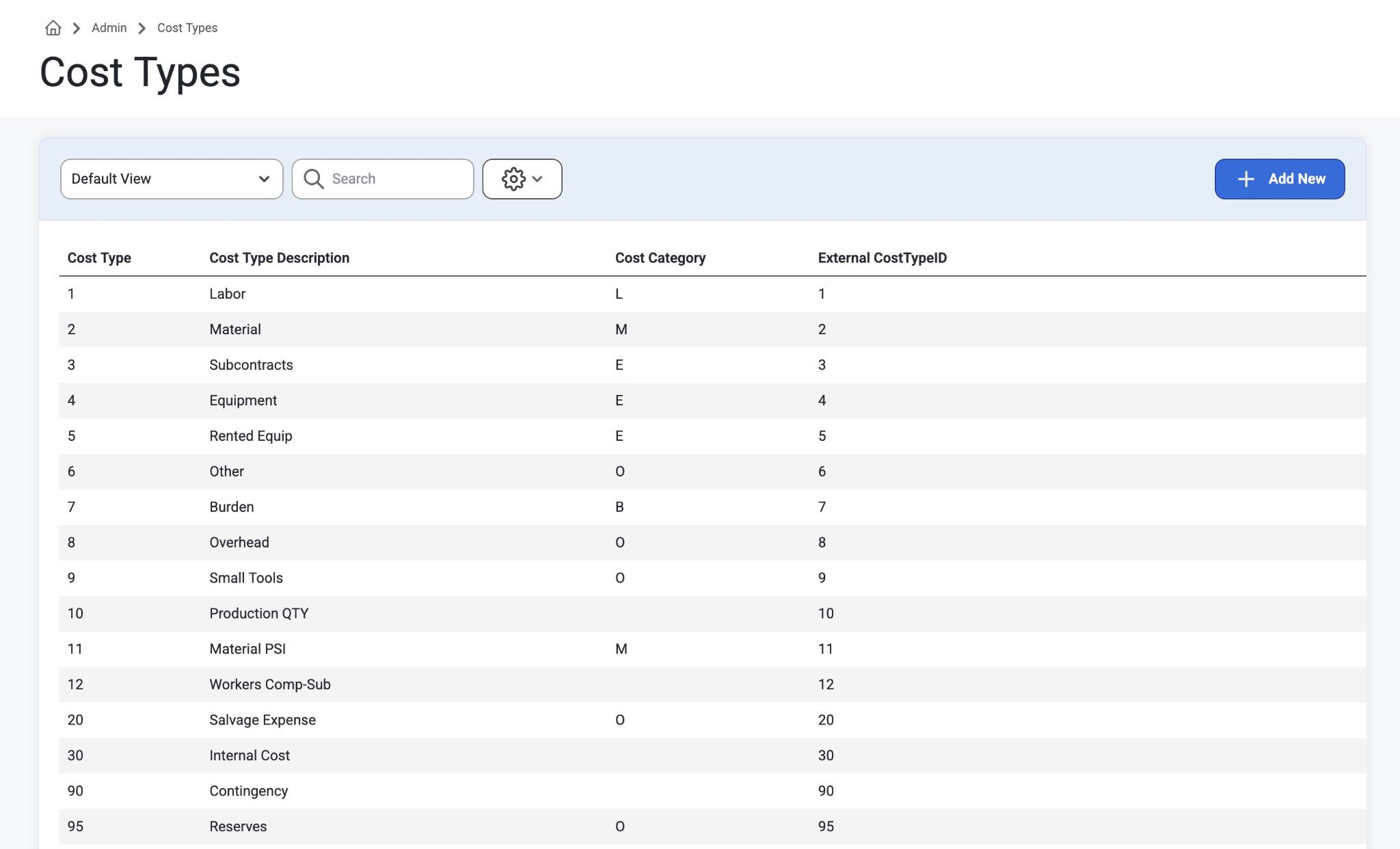Image resolution: width=1400 pixels, height=849 pixels.
Task: Open the Admin breadcrumb link
Action: click(x=109, y=28)
